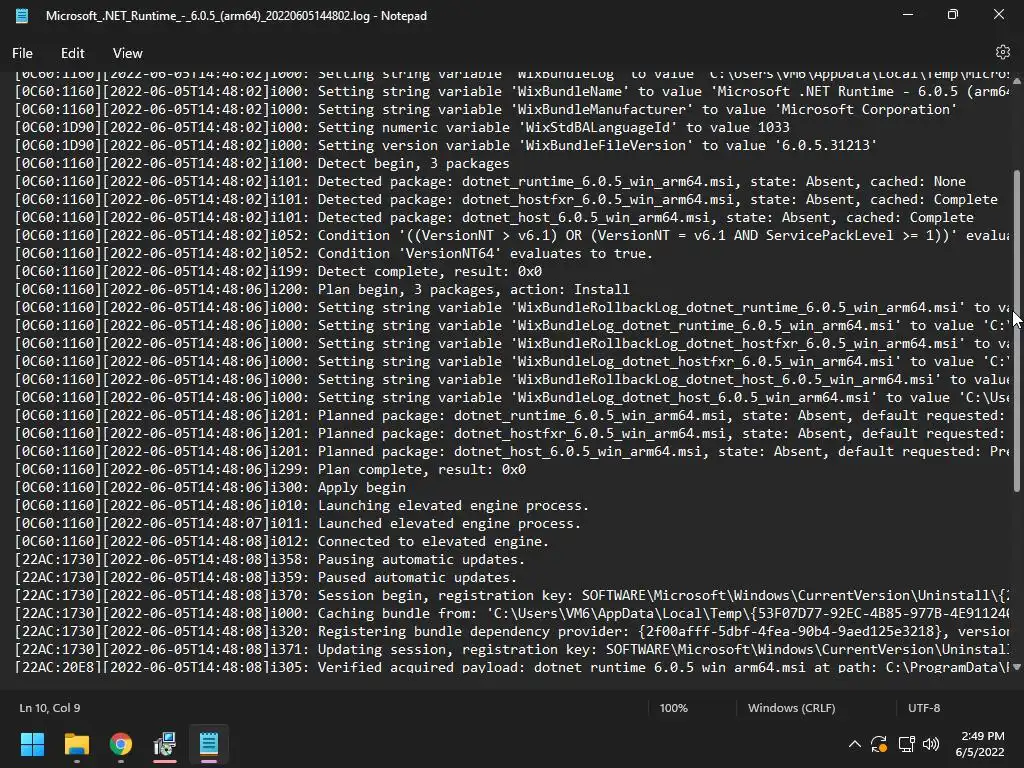Click the Notepad app icon in title bar
The width and height of the screenshot is (1024, 768).
pos(22,16)
